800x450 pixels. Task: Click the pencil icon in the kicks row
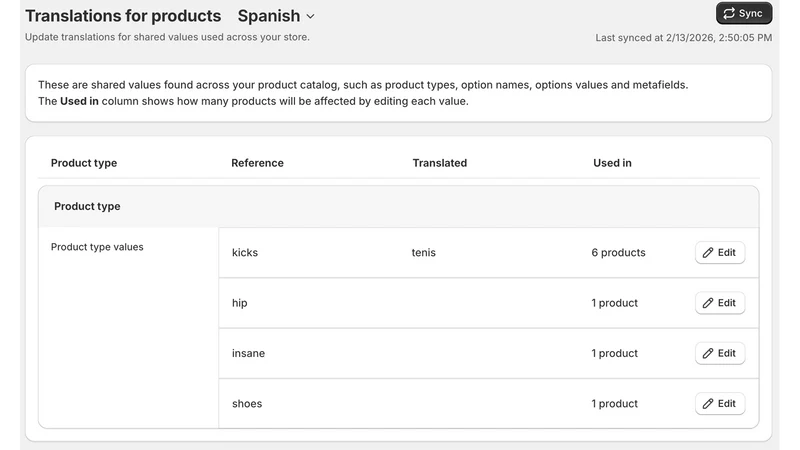708,253
